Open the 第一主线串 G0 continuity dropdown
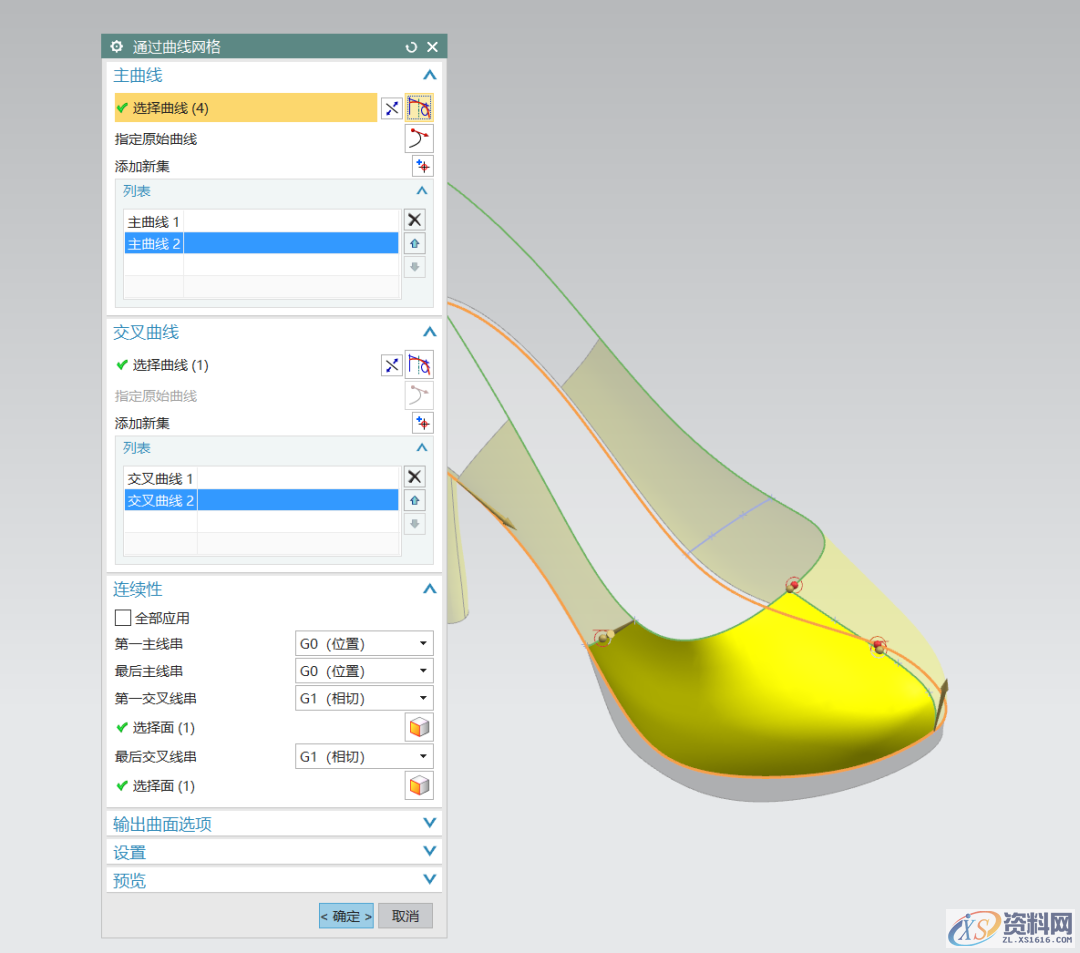Image resolution: width=1080 pixels, height=953 pixels. click(x=363, y=643)
